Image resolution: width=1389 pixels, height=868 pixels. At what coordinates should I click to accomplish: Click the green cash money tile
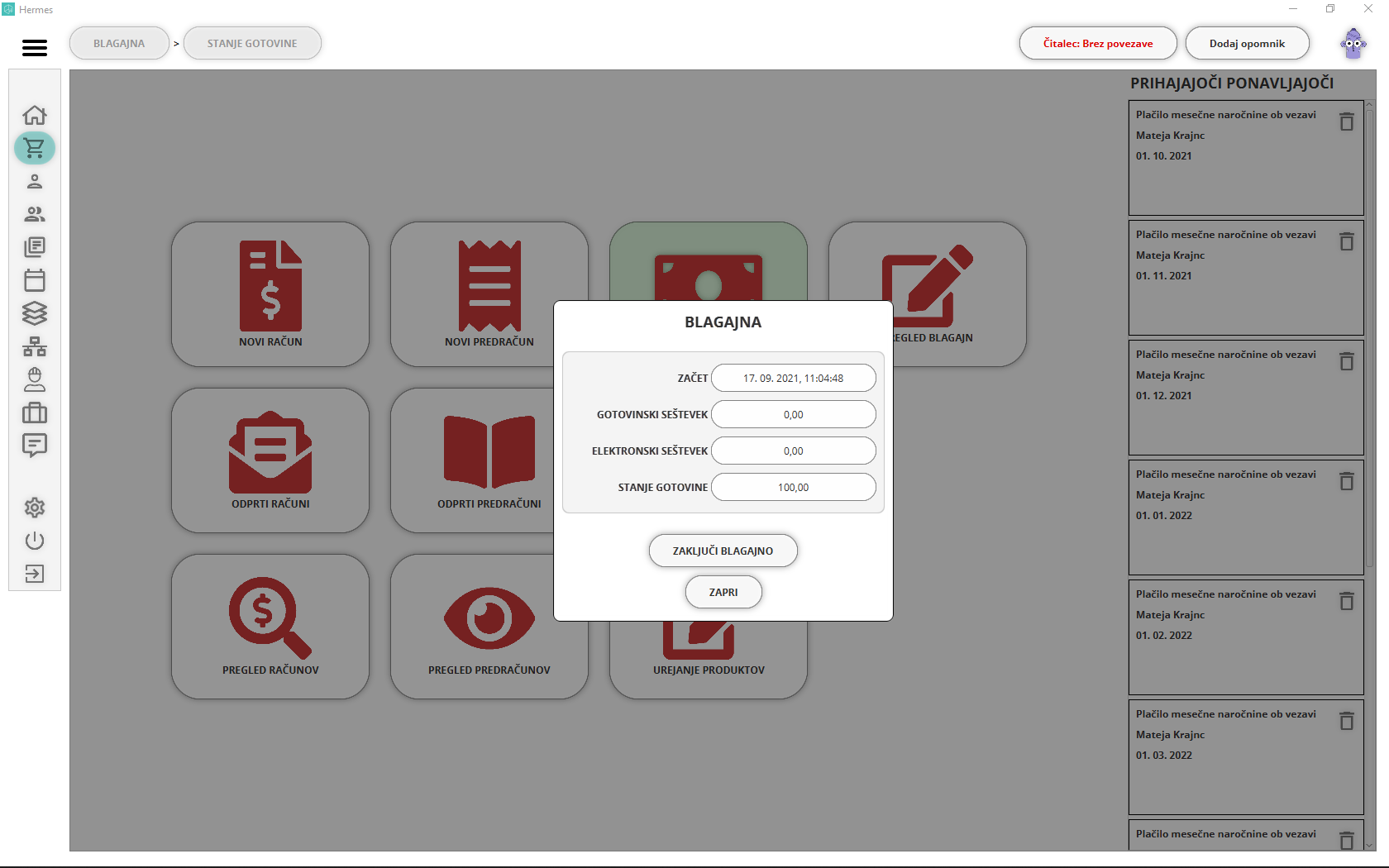pos(709,261)
